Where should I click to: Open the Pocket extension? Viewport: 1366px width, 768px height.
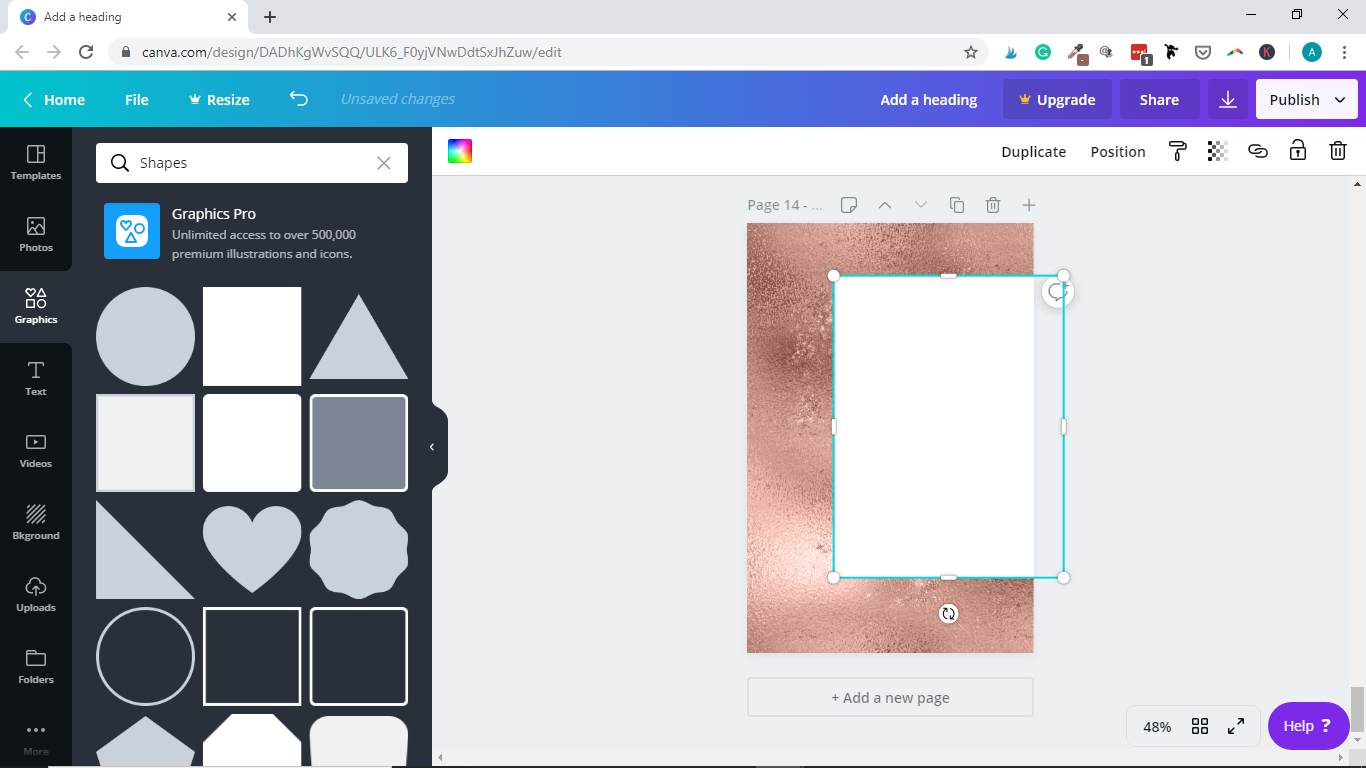point(1204,52)
